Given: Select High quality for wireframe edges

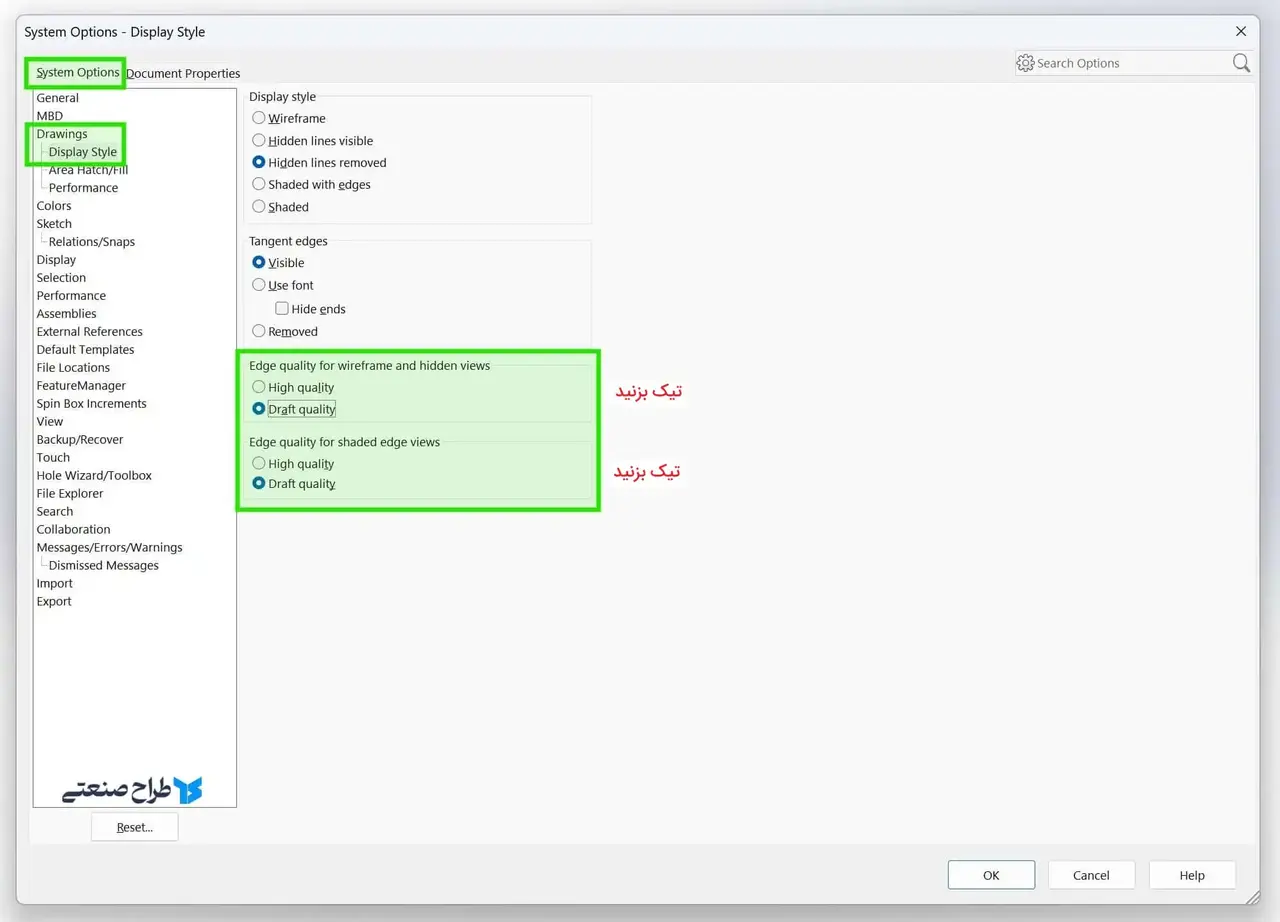Looking at the screenshot, I should coord(259,387).
